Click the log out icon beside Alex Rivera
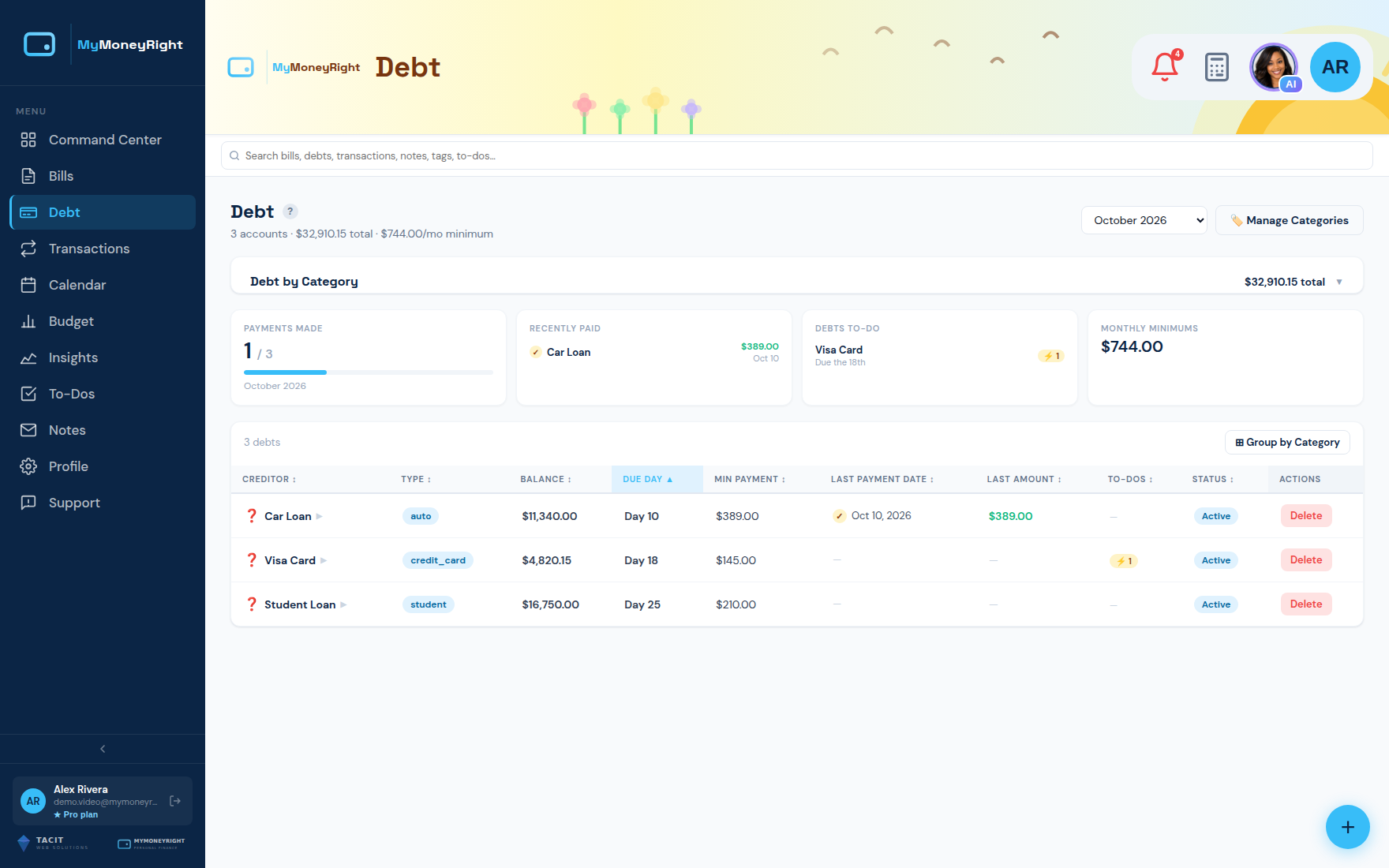Image resolution: width=1389 pixels, height=868 pixels. coord(175,801)
